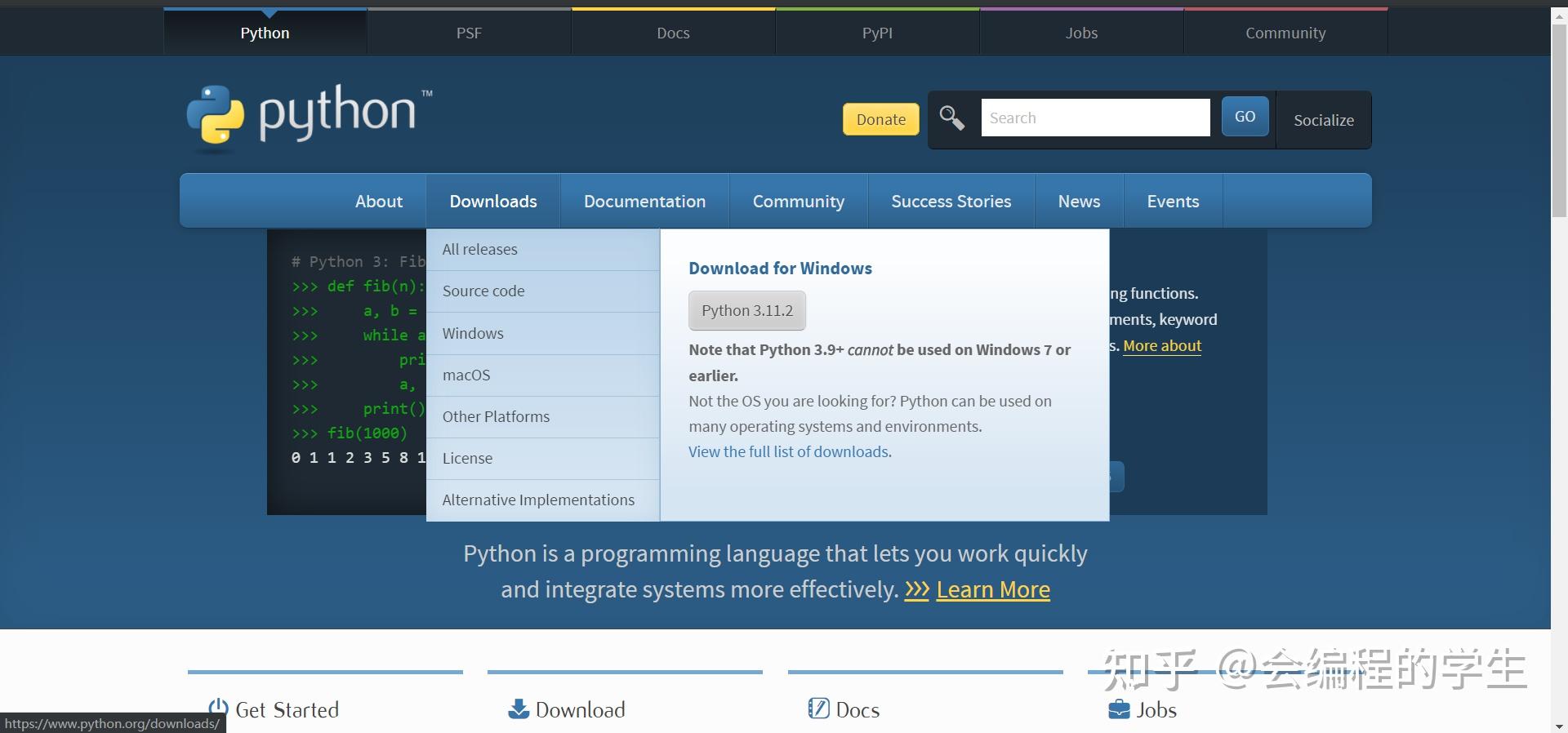Click the '# Python 3: Fib' code comment
This screenshot has width=1568, height=733.
[x=359, y=261]
